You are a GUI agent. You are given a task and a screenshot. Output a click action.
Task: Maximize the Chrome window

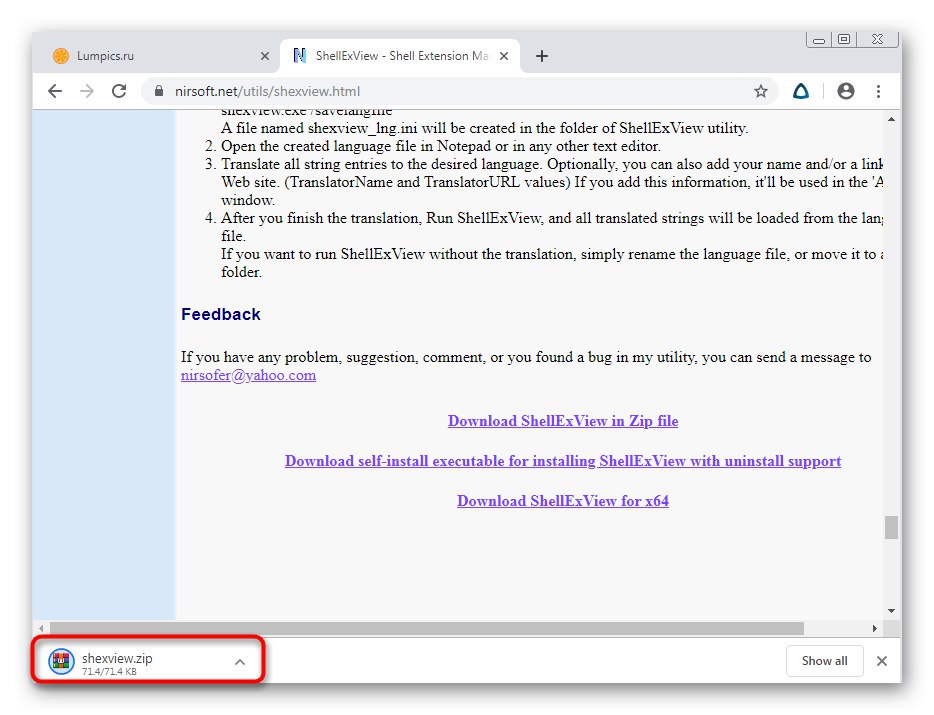click(843, 39)
